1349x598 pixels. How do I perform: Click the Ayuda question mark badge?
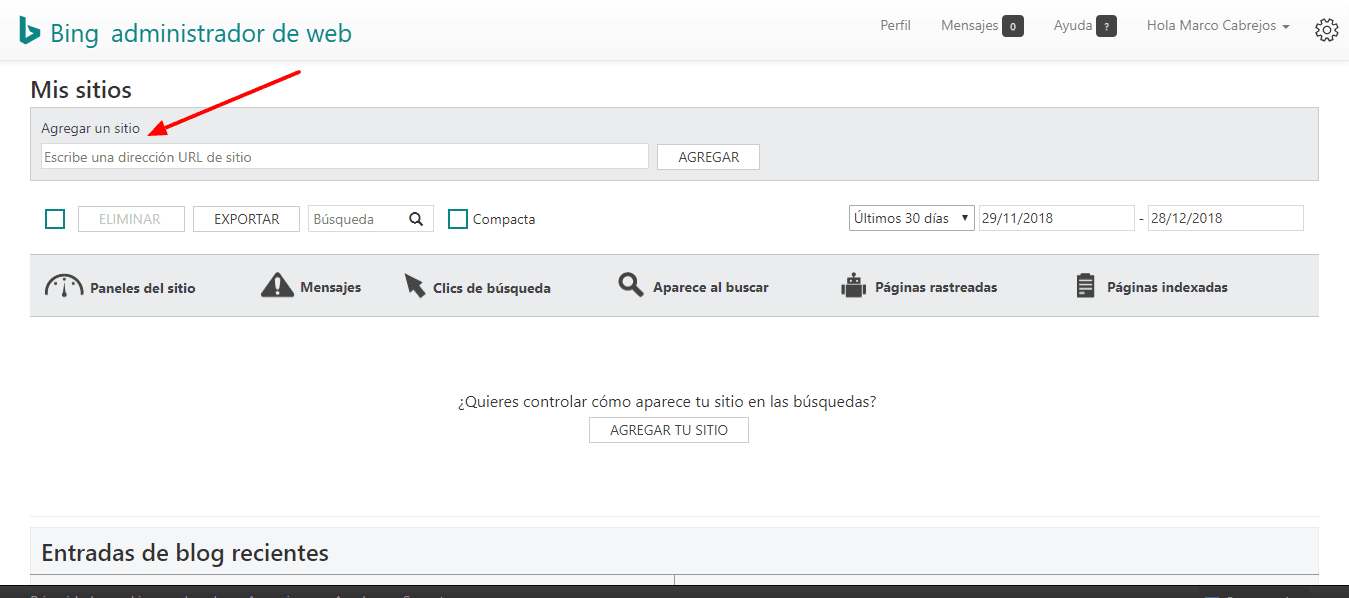click(x=1106, y=27)
